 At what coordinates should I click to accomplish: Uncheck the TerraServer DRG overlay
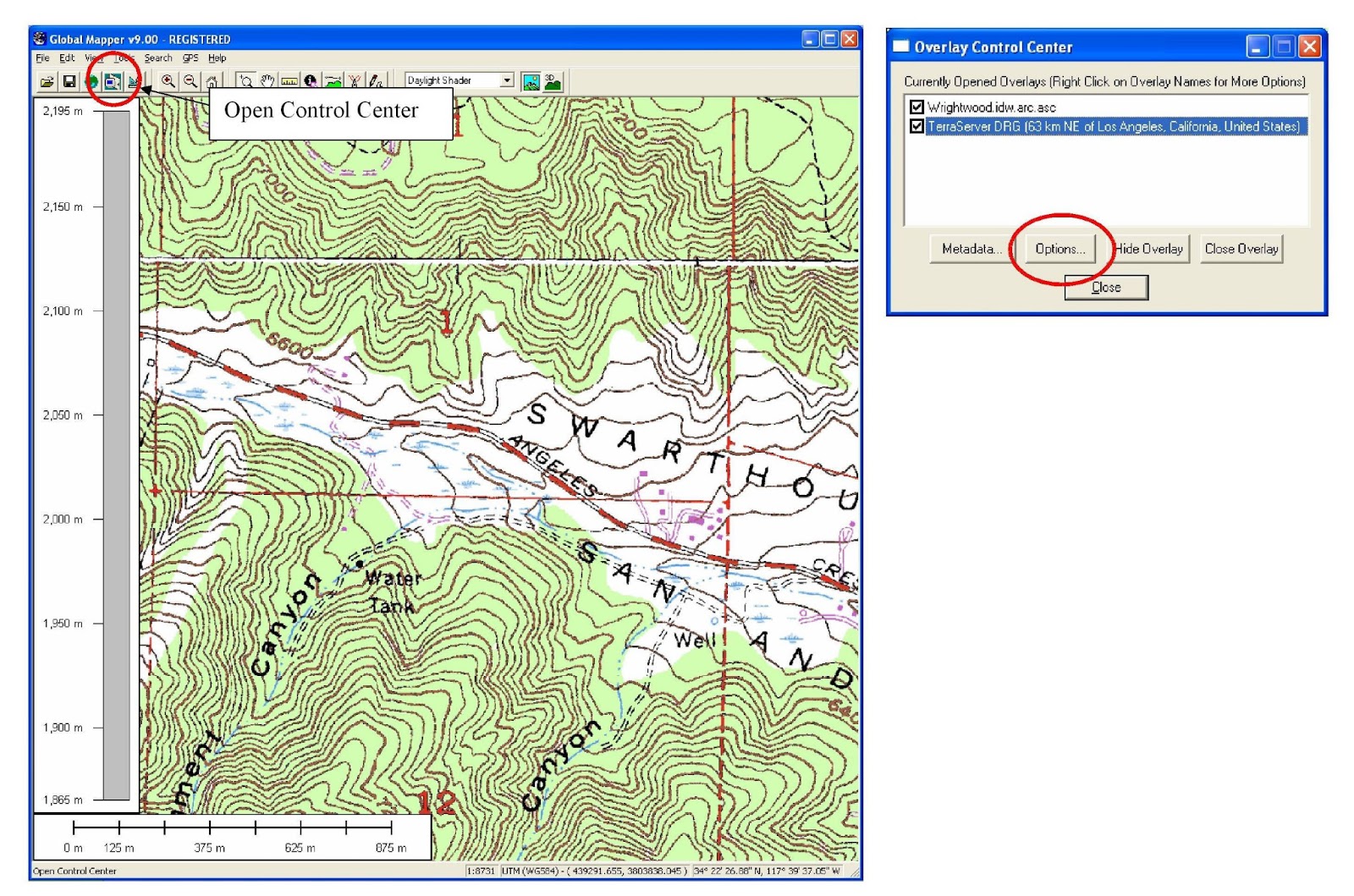tap(915, 127)
